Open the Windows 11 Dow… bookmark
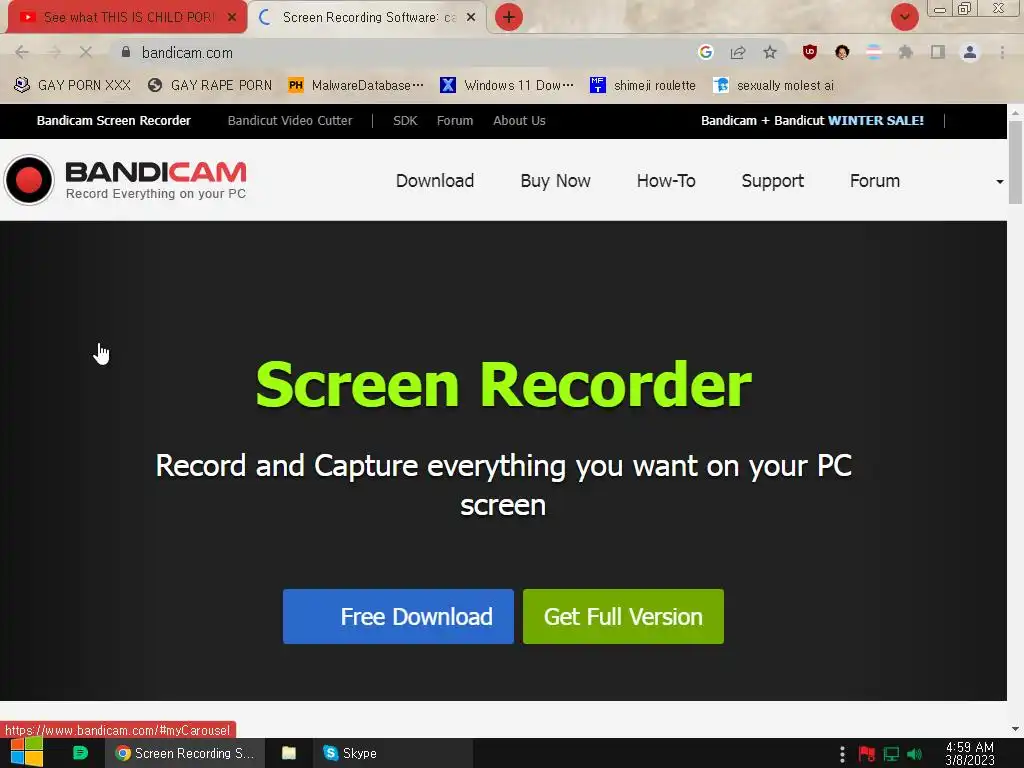Screen dimensions: 1024x768 click(507, 86)
